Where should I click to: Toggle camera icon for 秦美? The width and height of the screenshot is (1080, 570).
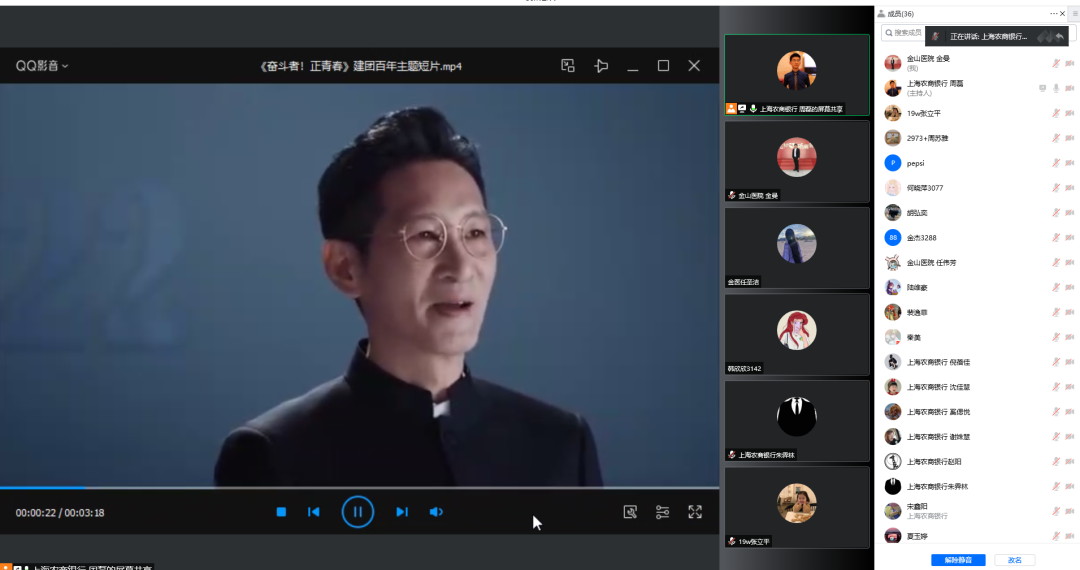tap(1070, 337)
